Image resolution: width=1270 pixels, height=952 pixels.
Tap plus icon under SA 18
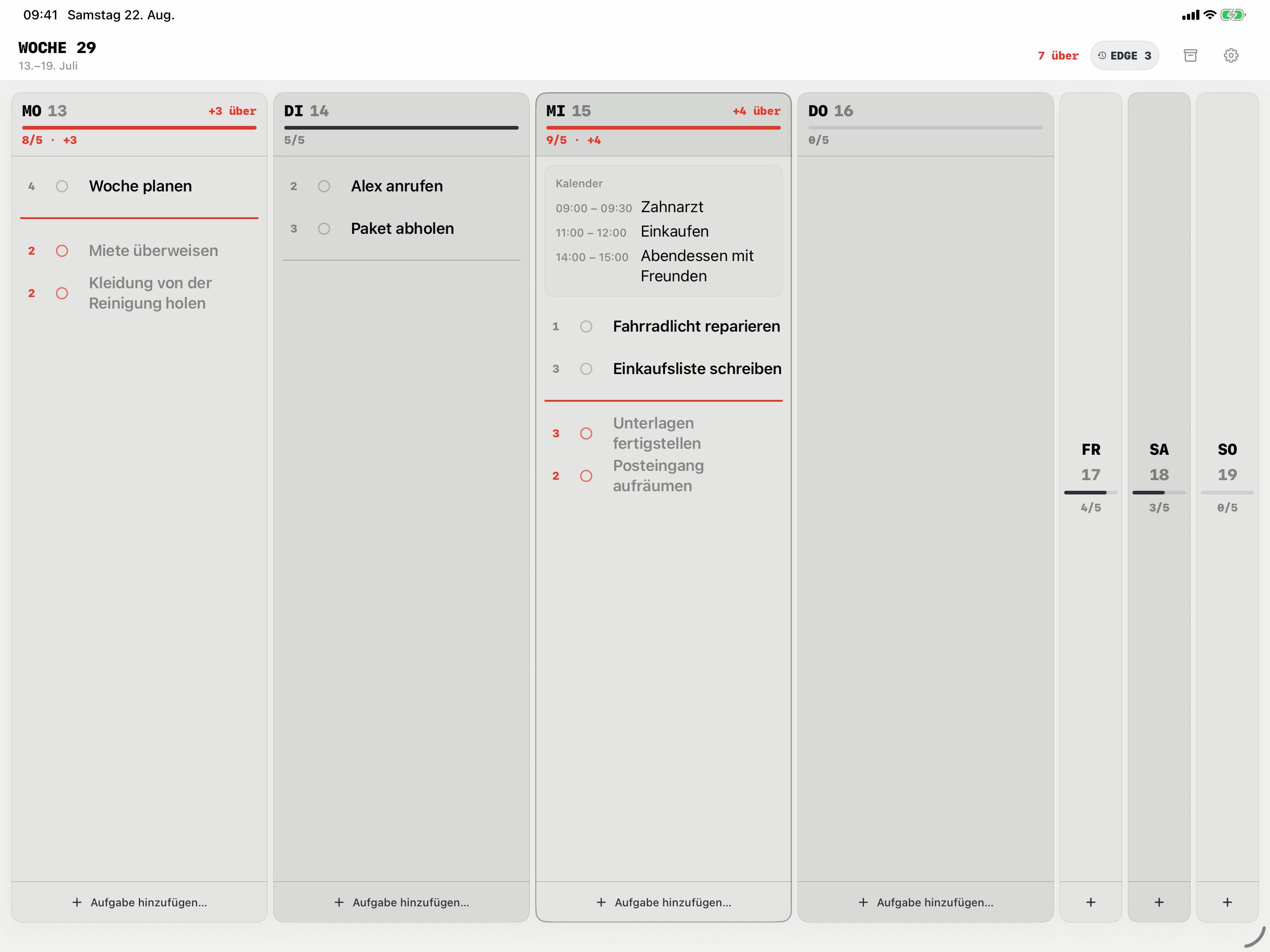pos(1159,902)
